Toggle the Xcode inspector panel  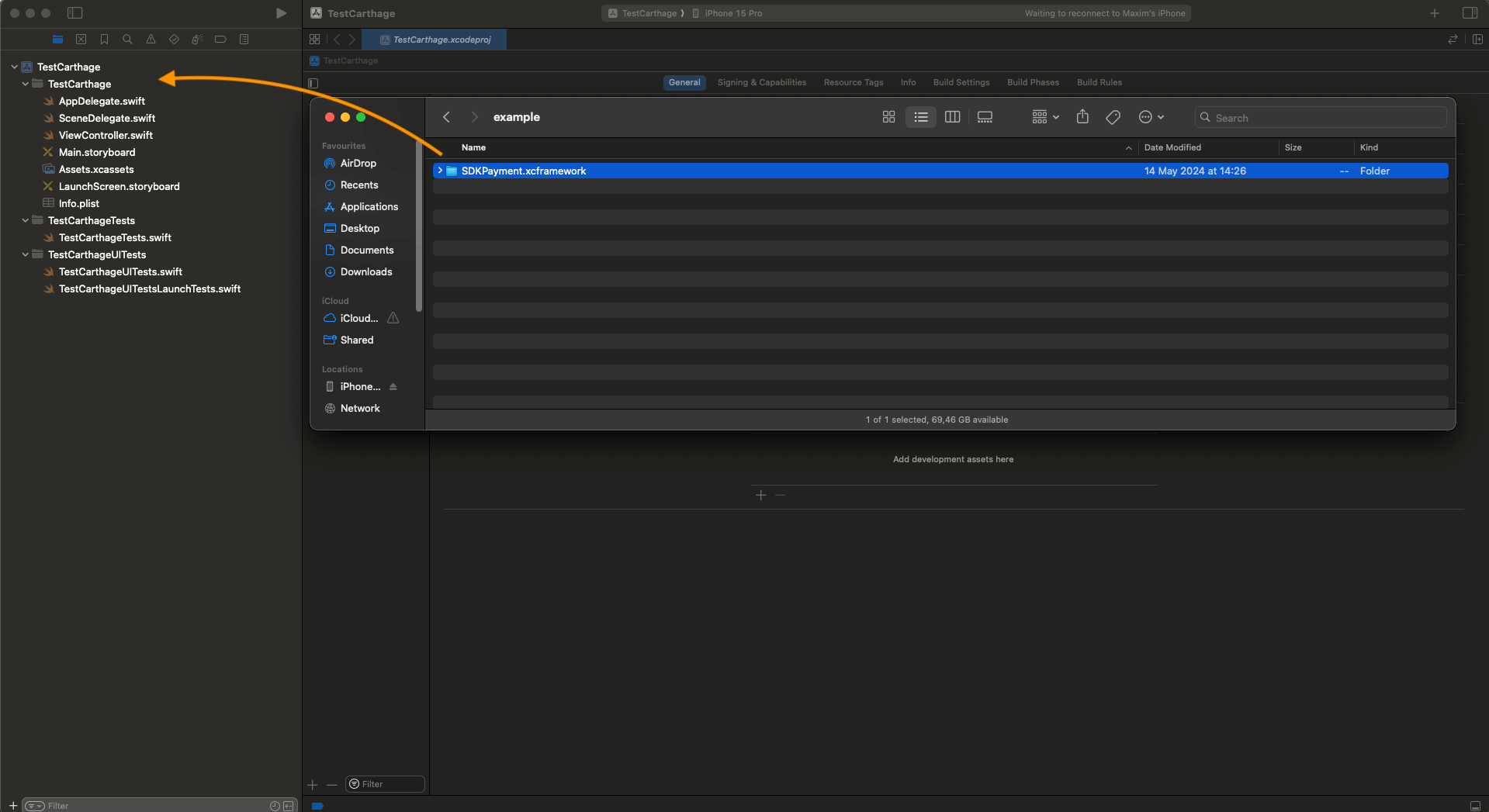[x=1470, y=13]
